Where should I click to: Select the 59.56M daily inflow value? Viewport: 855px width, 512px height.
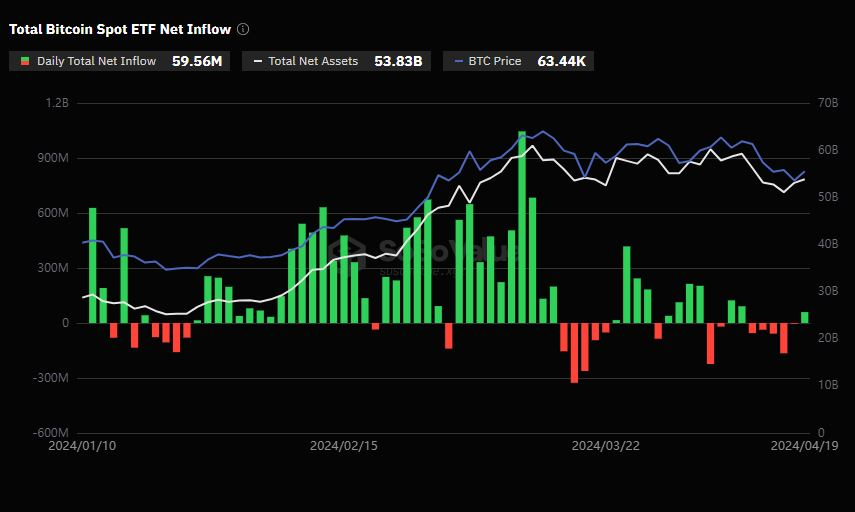[198, 61]
